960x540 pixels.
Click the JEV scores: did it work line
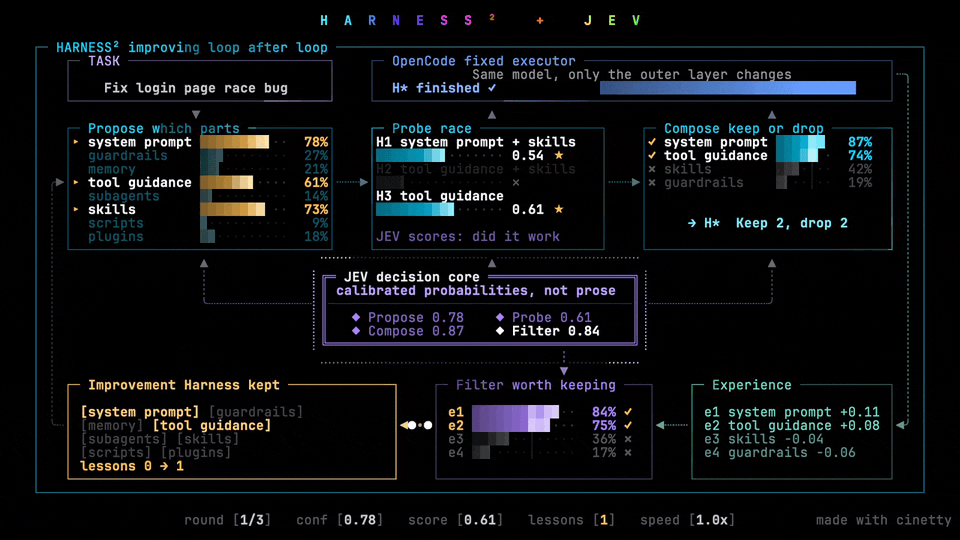[468, 236]
